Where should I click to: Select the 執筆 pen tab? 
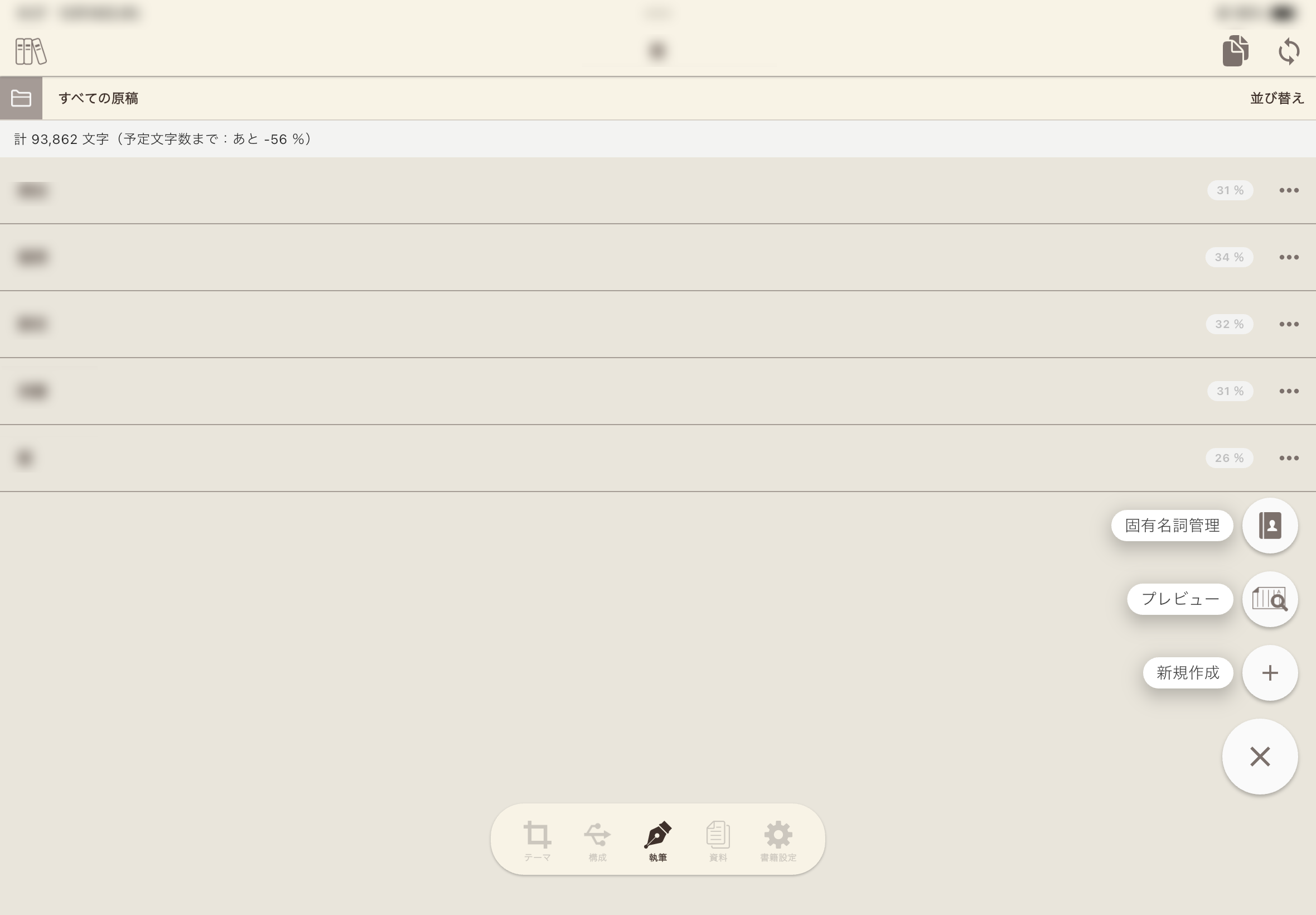click(657, 841)
